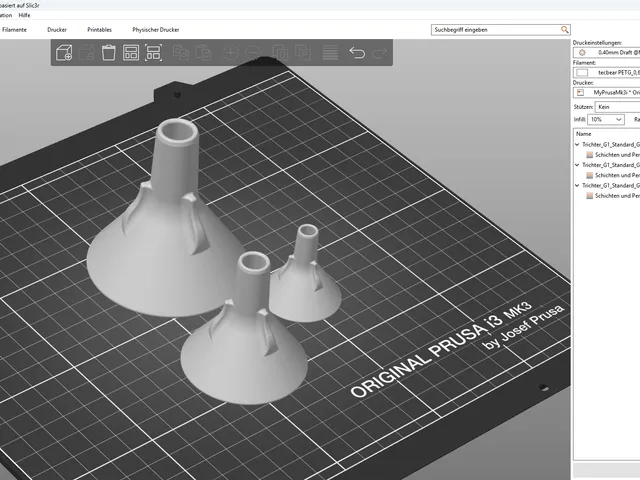Click the white filament color swatch
The height and width of the screenshot is (480, 640).
coord(582,73)
